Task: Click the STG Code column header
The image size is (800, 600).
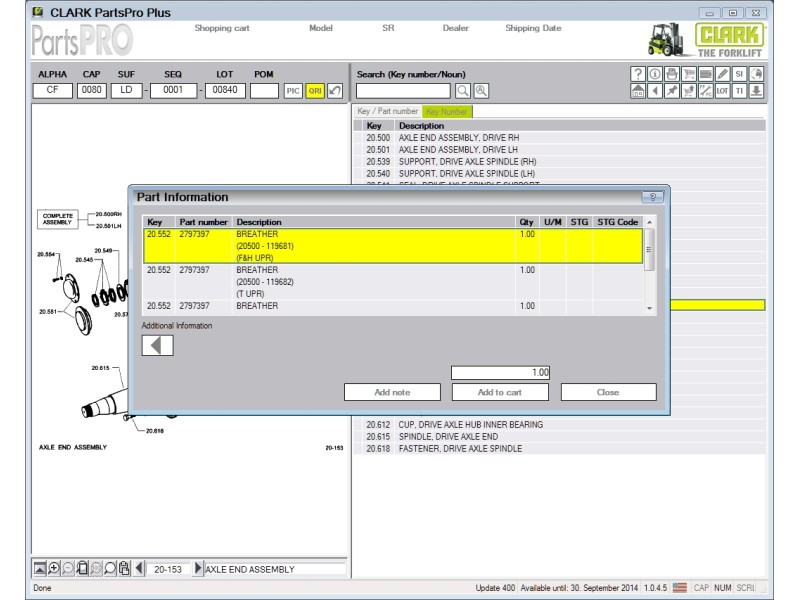Action: click(x=617, y=222)
